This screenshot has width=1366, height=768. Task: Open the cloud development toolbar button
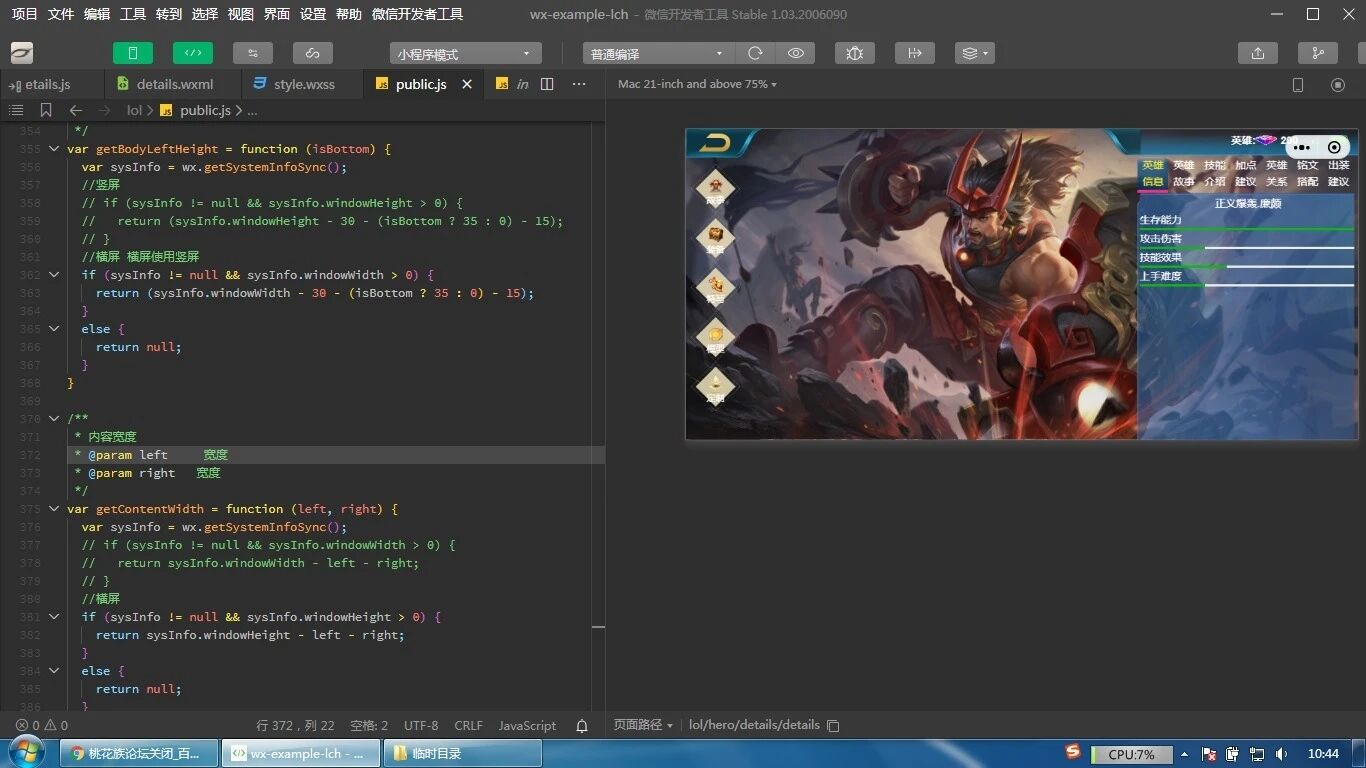(x=313, y=53)
